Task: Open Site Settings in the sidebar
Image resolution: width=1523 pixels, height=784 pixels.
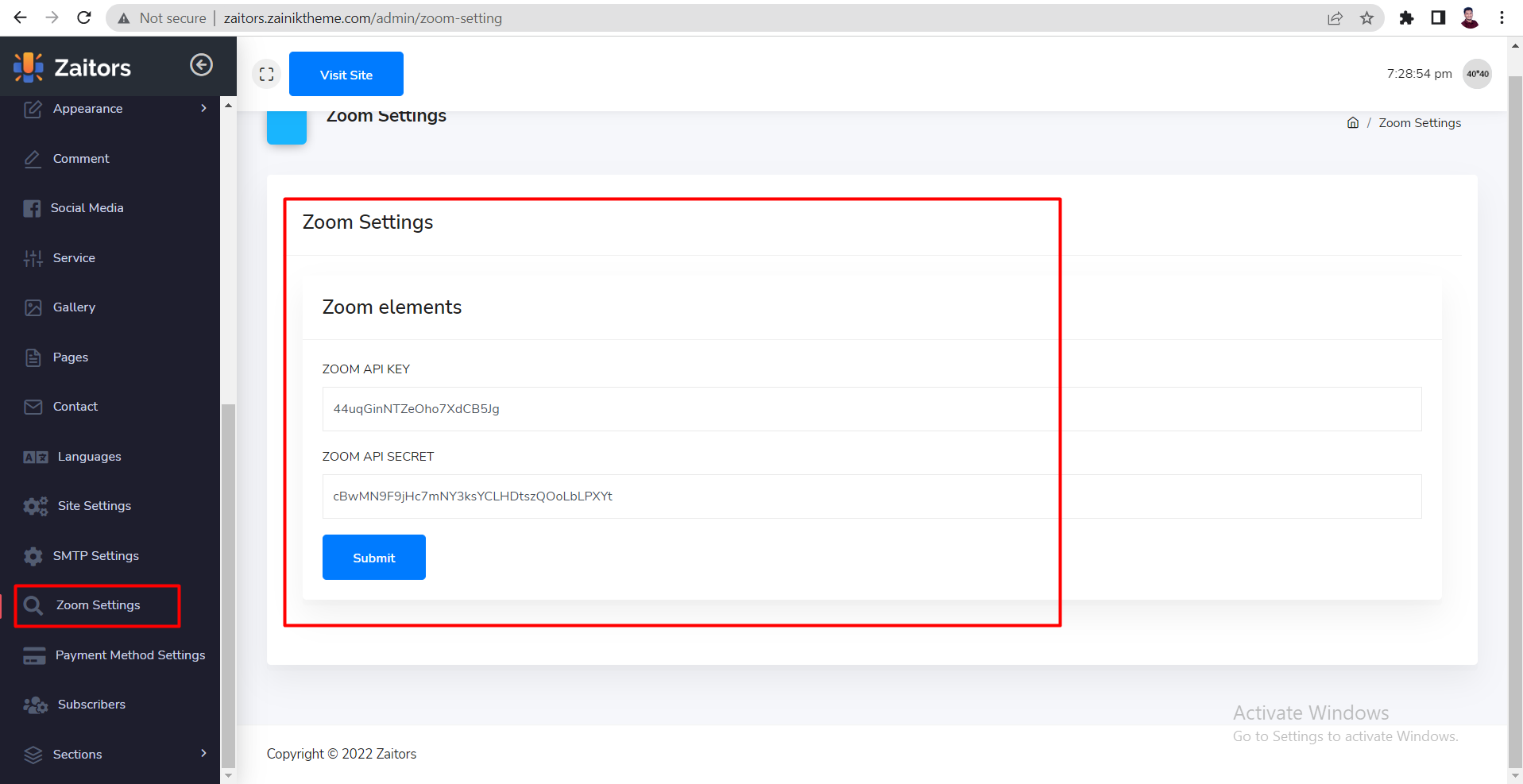Action: [95, 506]
